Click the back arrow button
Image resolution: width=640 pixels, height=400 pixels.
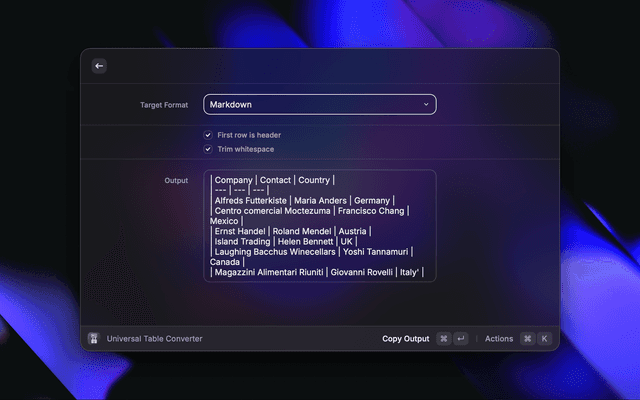coord(98,66)
